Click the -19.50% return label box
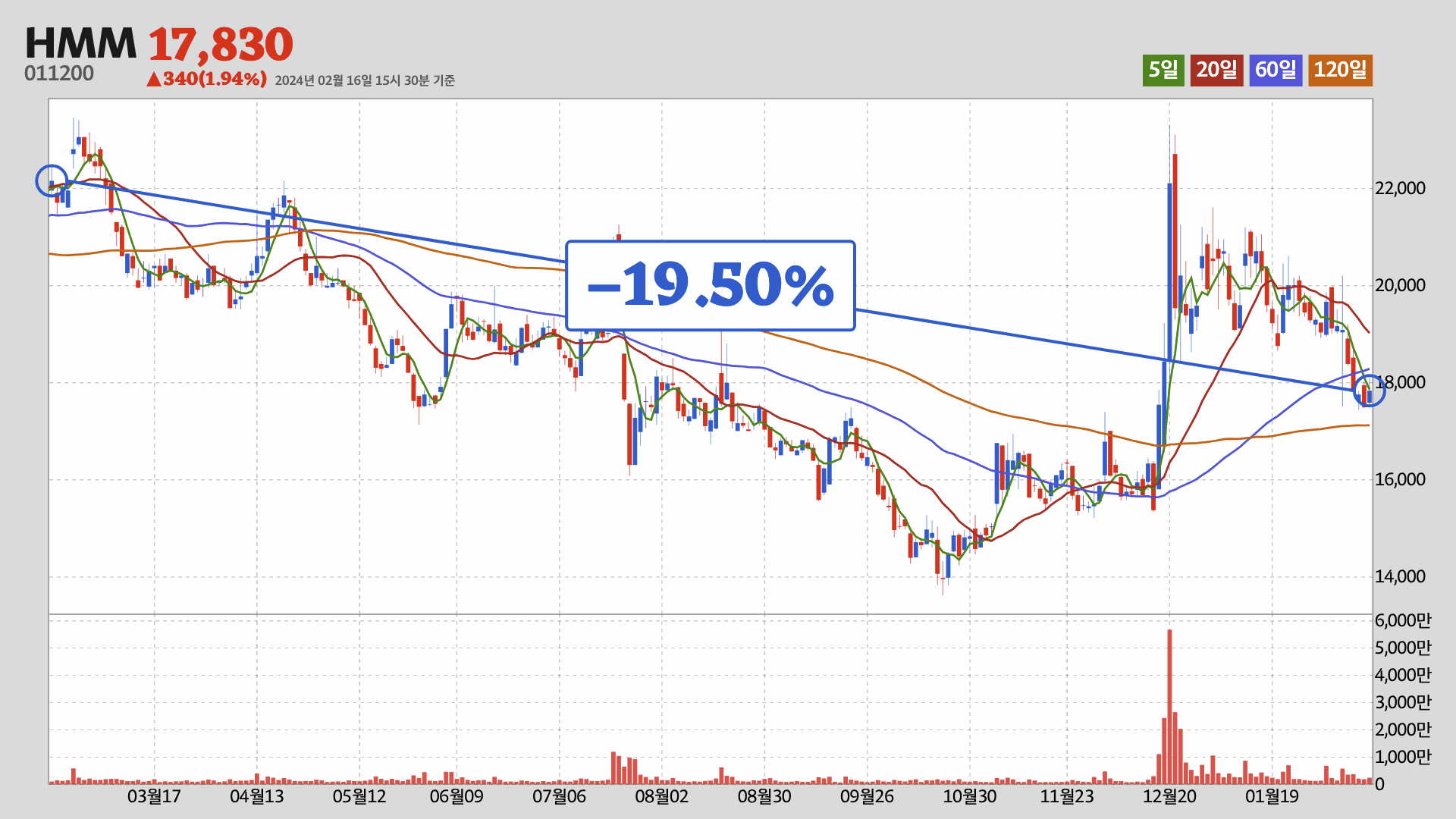1456x819 pixels. point(711,286)
